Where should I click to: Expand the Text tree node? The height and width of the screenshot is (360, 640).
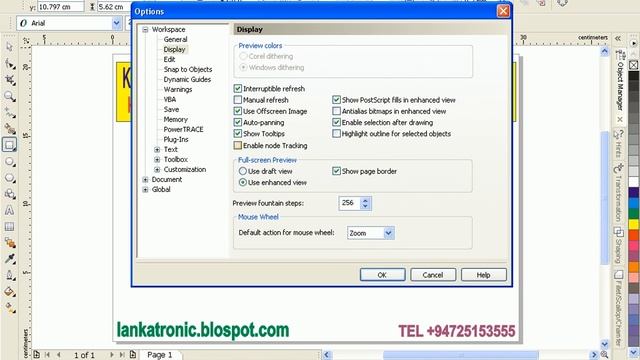click(x=157, y=149)
